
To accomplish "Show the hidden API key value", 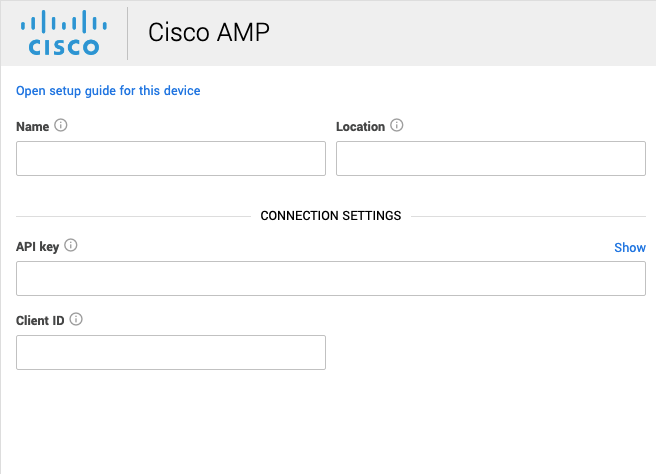I will coord(630,247).
